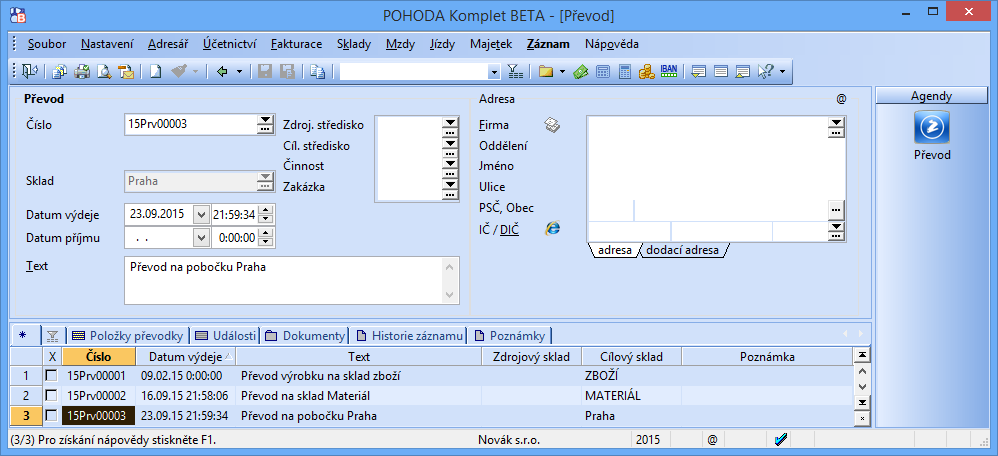The width and height of the screenshot is (998, 456).
Task: Click the address book icon next to Firma
Action: 552,125
